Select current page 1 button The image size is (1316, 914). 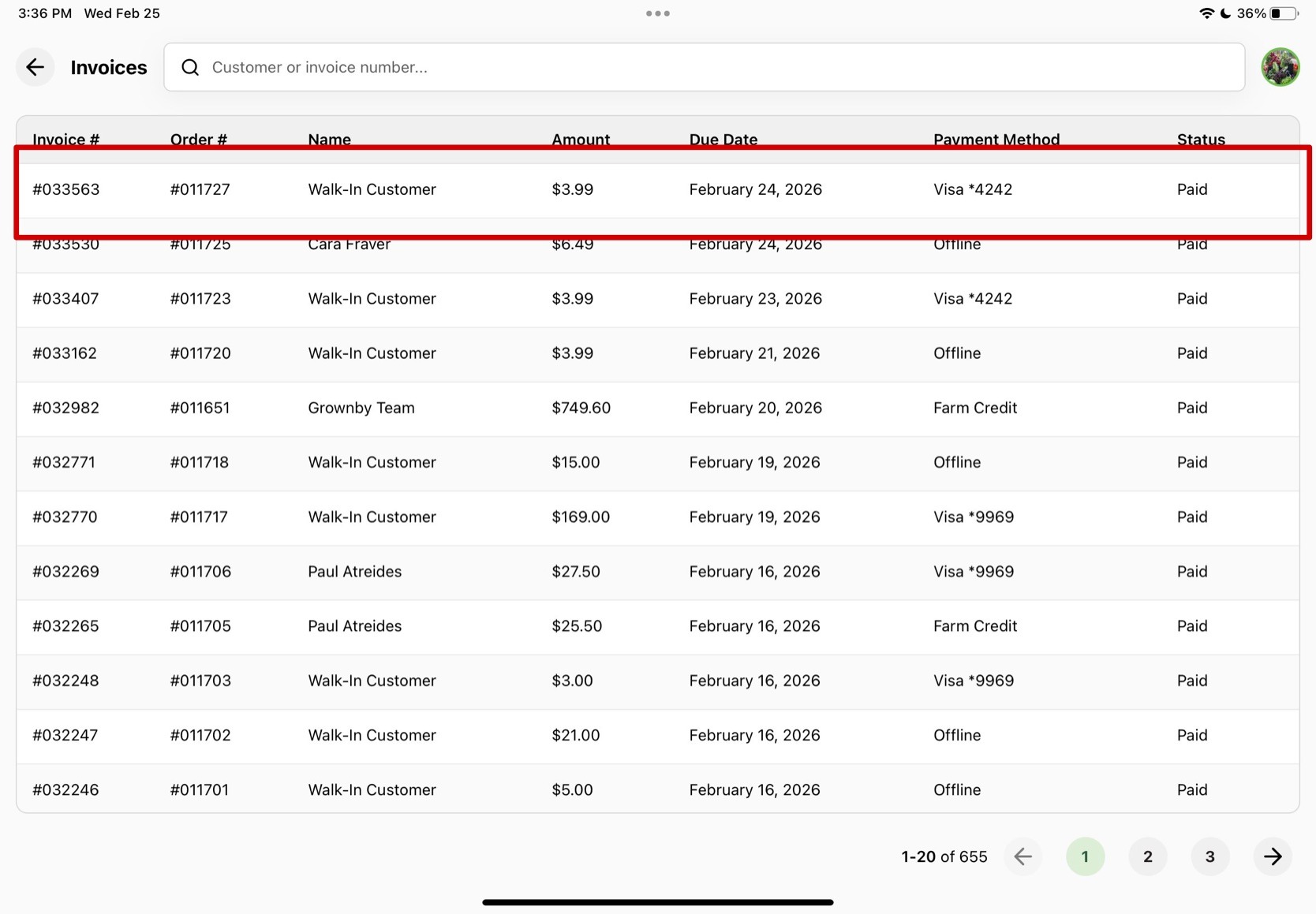[x=1085, y=856]
